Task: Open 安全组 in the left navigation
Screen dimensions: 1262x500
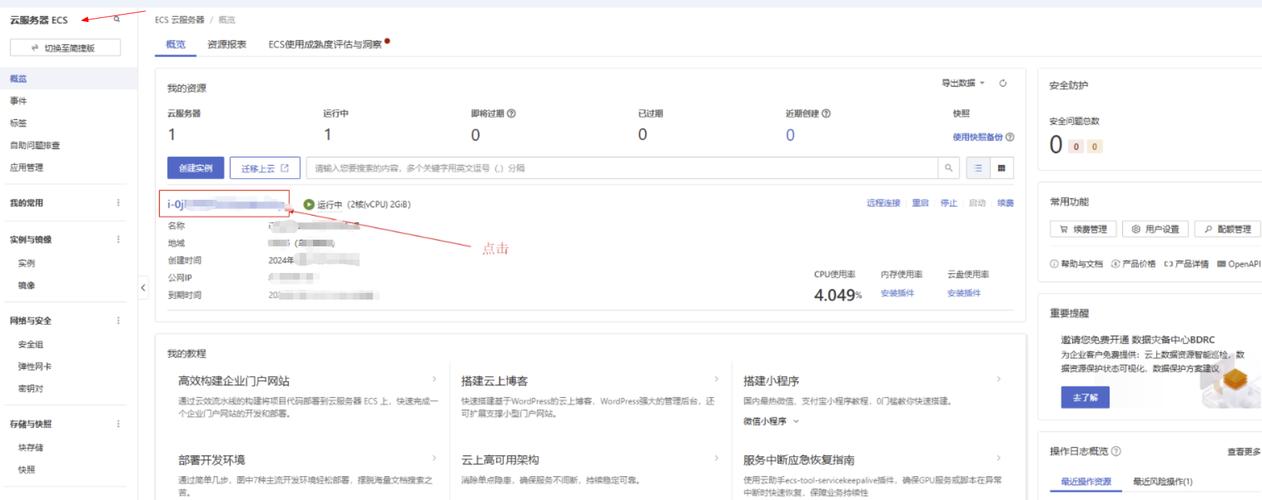Action: tap(29, 344)
